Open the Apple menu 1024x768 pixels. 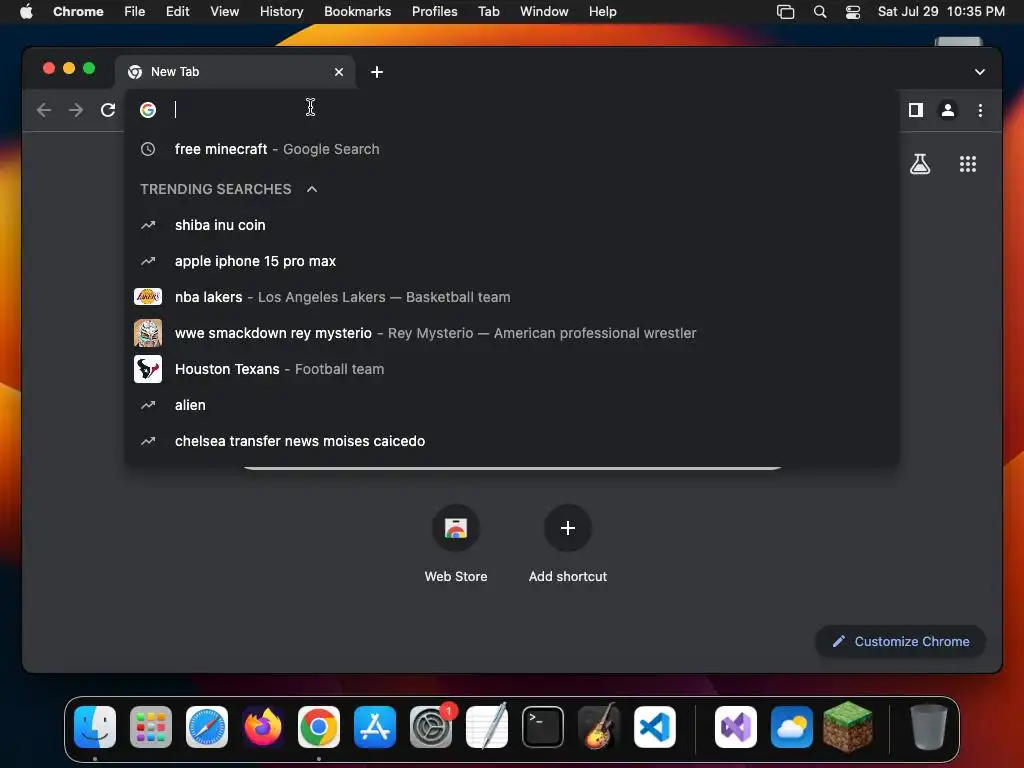pos(26,12)
